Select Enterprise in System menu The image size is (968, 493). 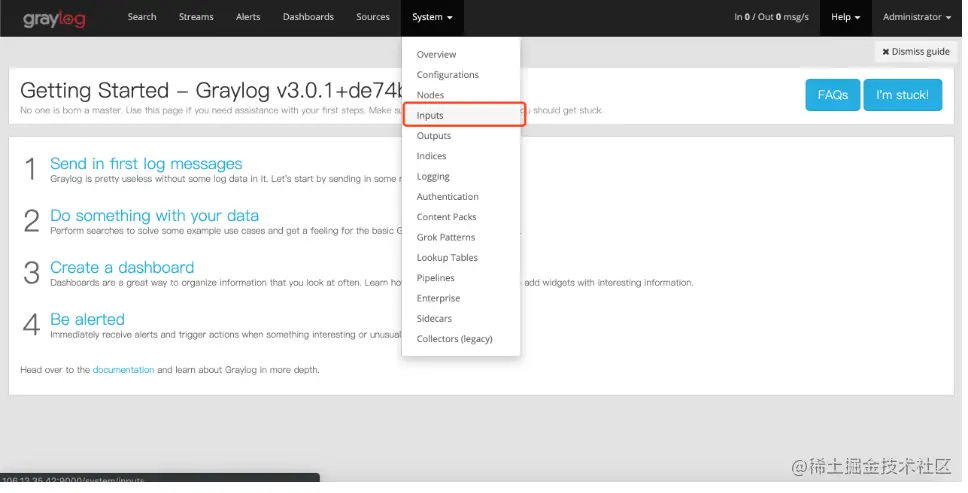pyautogui.click(x=461, y=299)
